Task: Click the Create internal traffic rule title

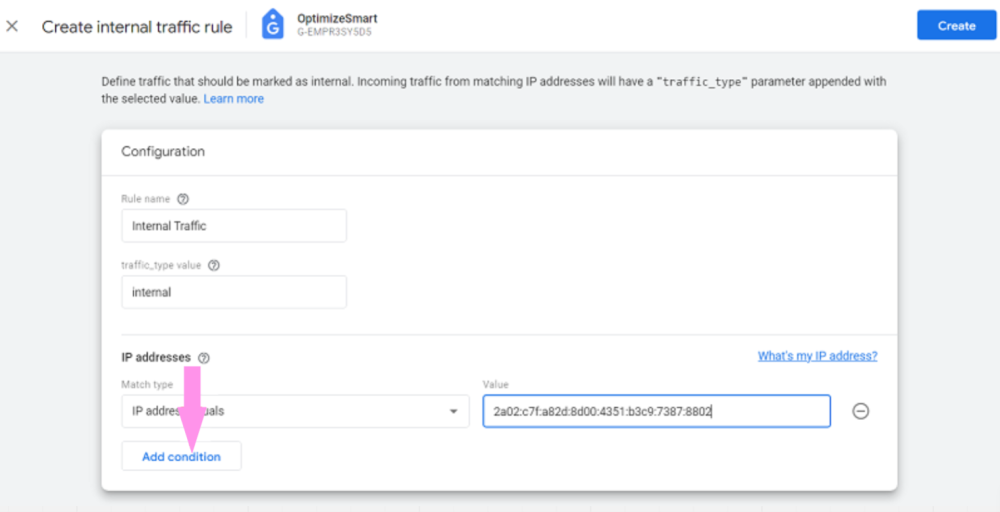Action: (x=137, y=27)
